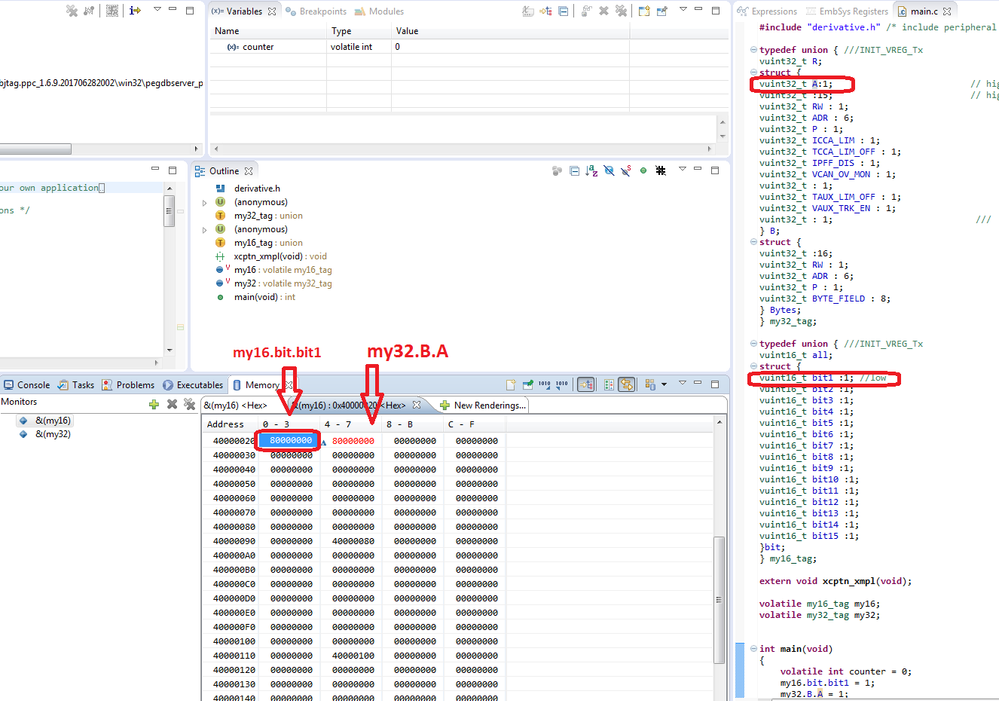Click Show Logical Structure icon in Variables view
This screenshot has width=999, height=701.
pos(546,11)
